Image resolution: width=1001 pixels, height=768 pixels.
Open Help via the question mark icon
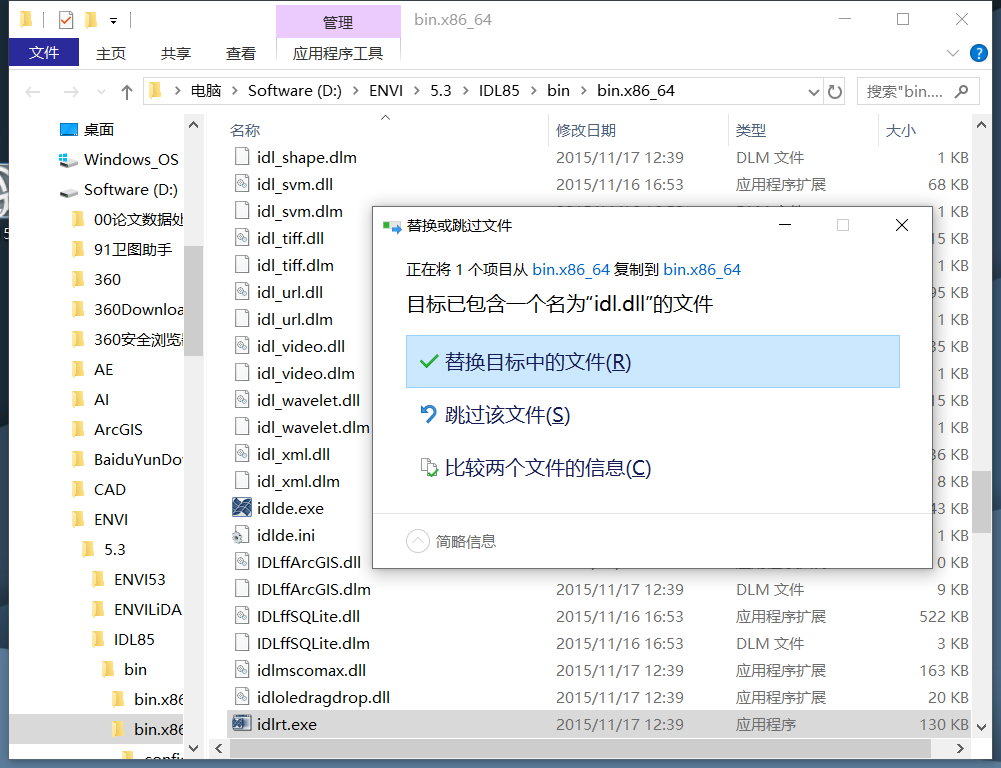[x=978, y=53]
